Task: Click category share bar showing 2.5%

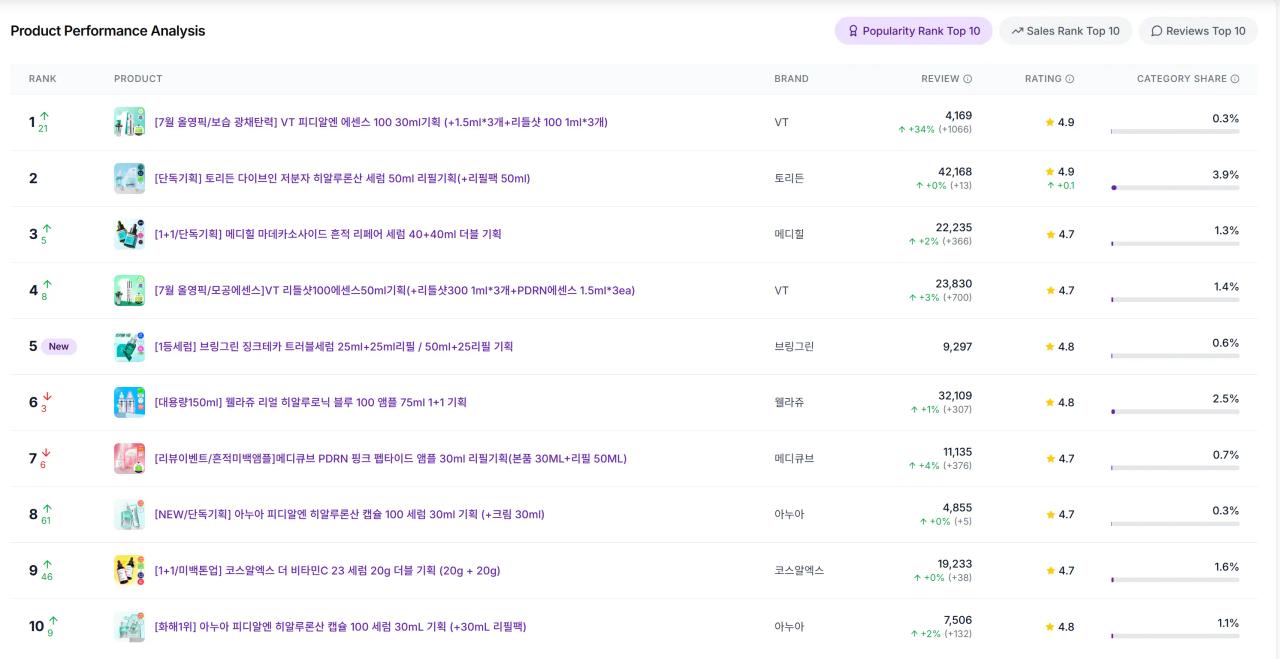Action: coord(1175,411)
